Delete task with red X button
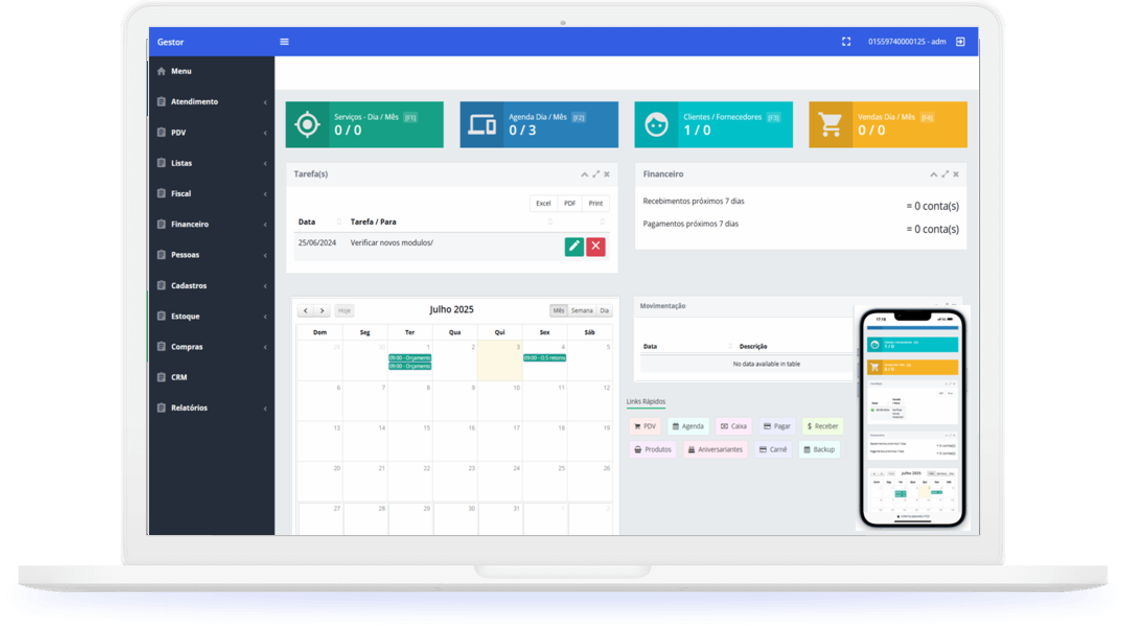The height and width of the screenshot is (630, 1126). [596, 246]
